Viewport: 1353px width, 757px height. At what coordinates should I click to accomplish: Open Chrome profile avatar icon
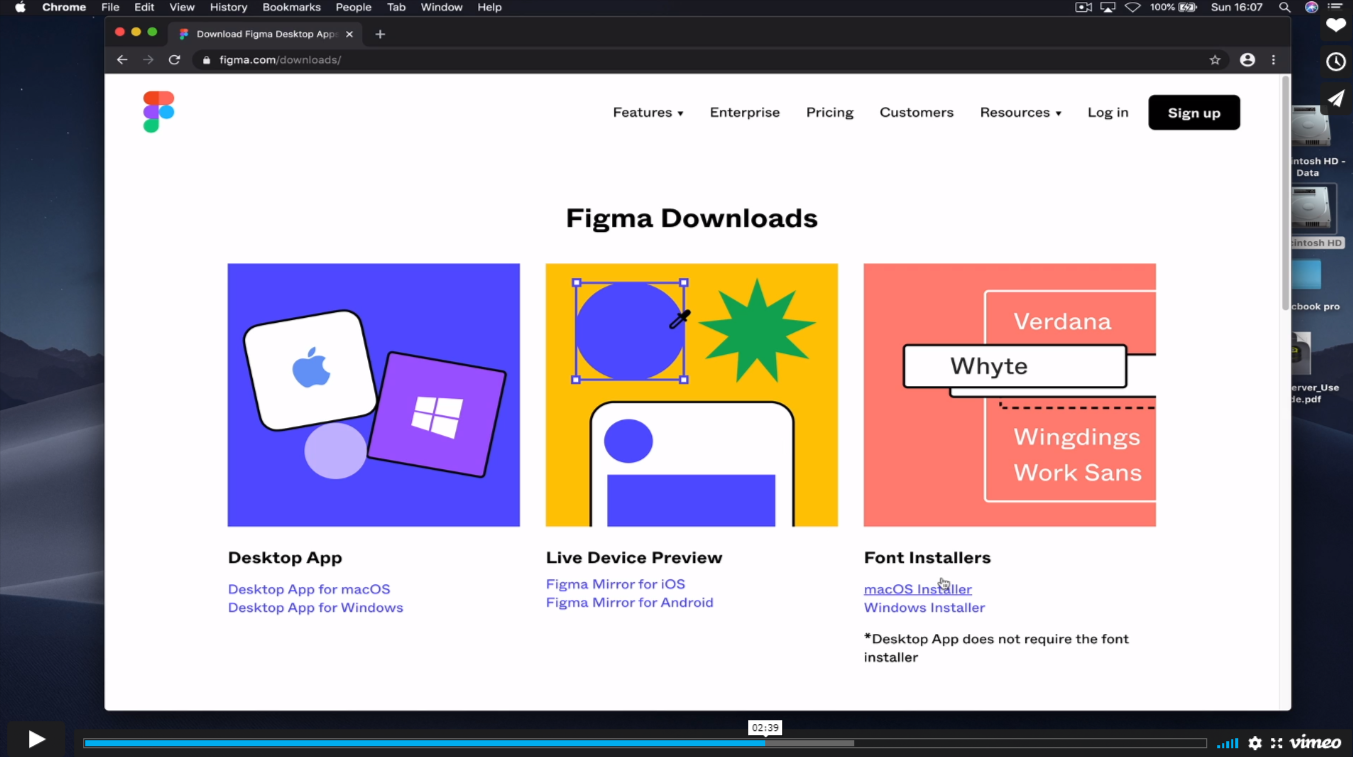pos(1247,60)
